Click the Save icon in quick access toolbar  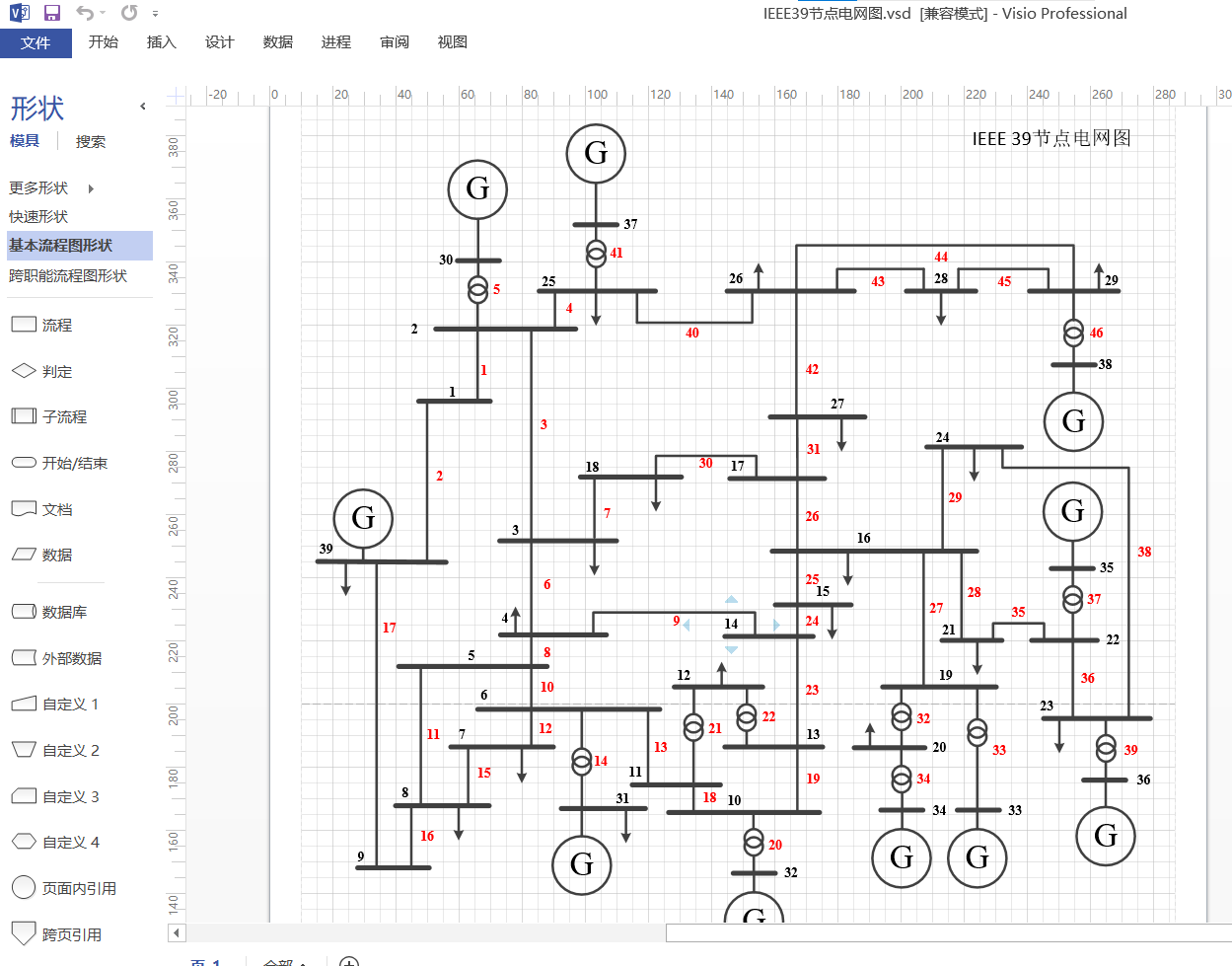[x=52, y=13]
